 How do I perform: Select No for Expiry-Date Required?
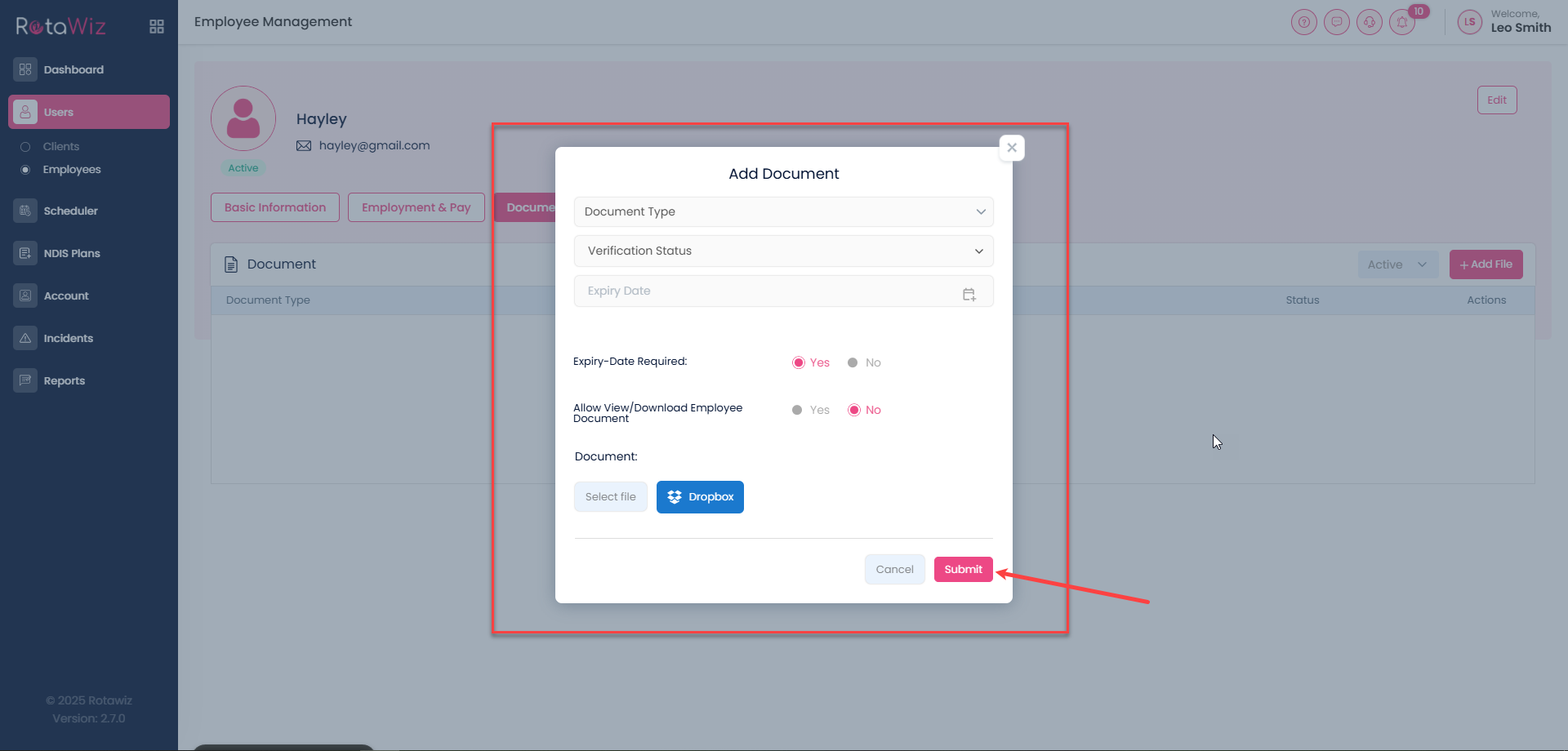[853, 362]
